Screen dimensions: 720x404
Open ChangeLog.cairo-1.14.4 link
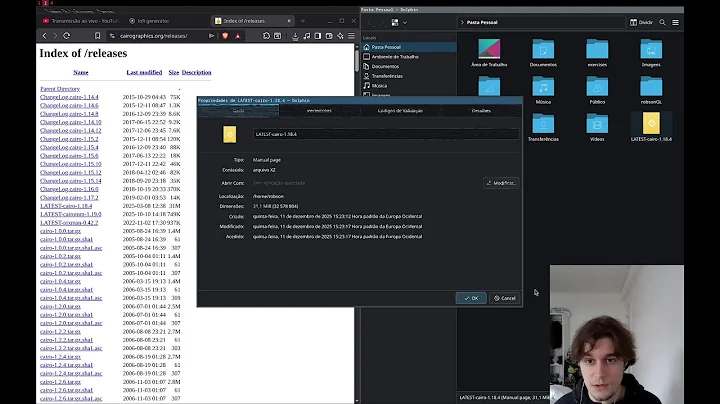coord(69,97)
